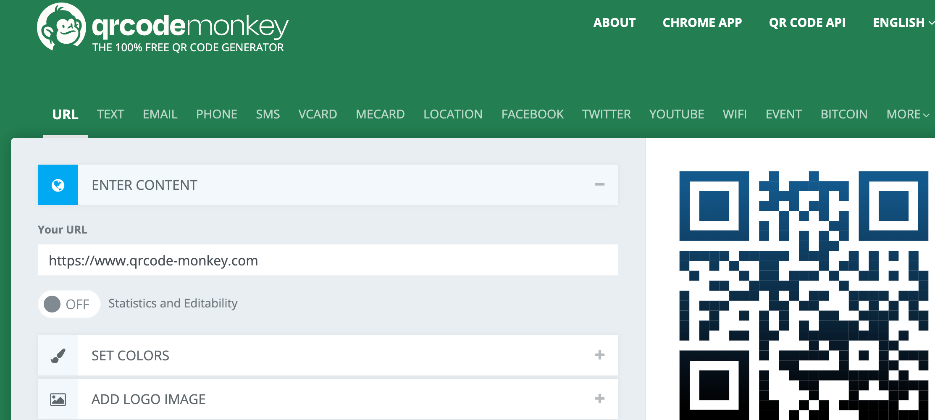This screenshot has height=420, width=935.
Task: Choose the Bitcoin QR type tab
Action: click(x=844, y=114)
